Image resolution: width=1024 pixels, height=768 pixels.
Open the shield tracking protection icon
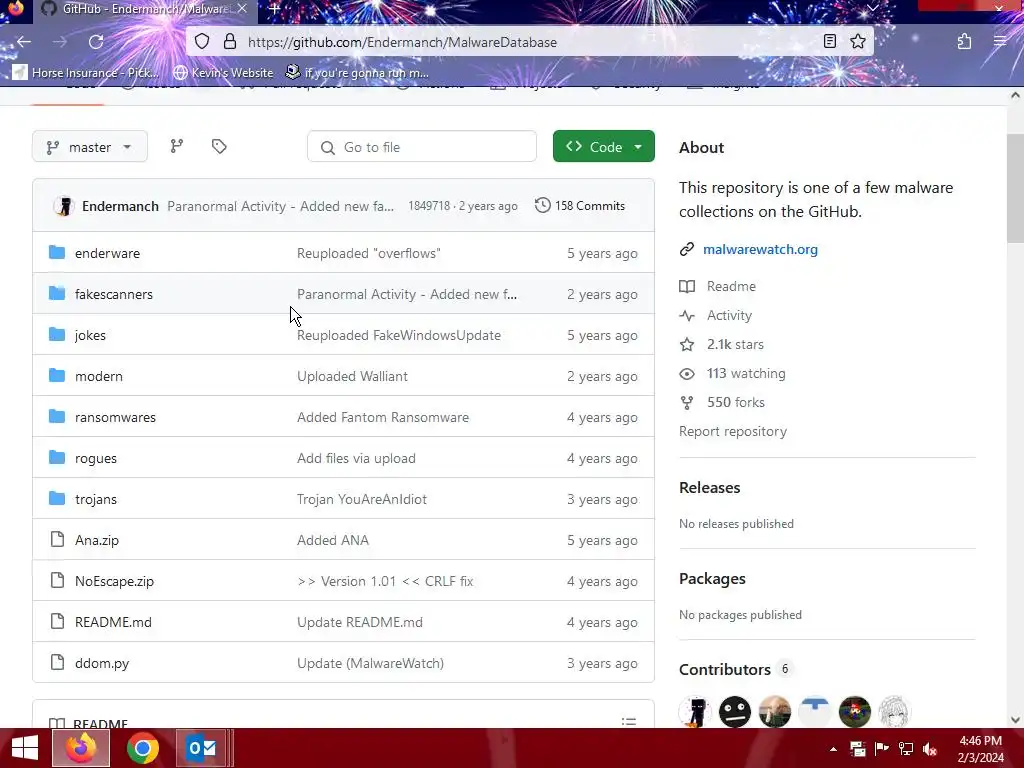(x=202, y=42)
